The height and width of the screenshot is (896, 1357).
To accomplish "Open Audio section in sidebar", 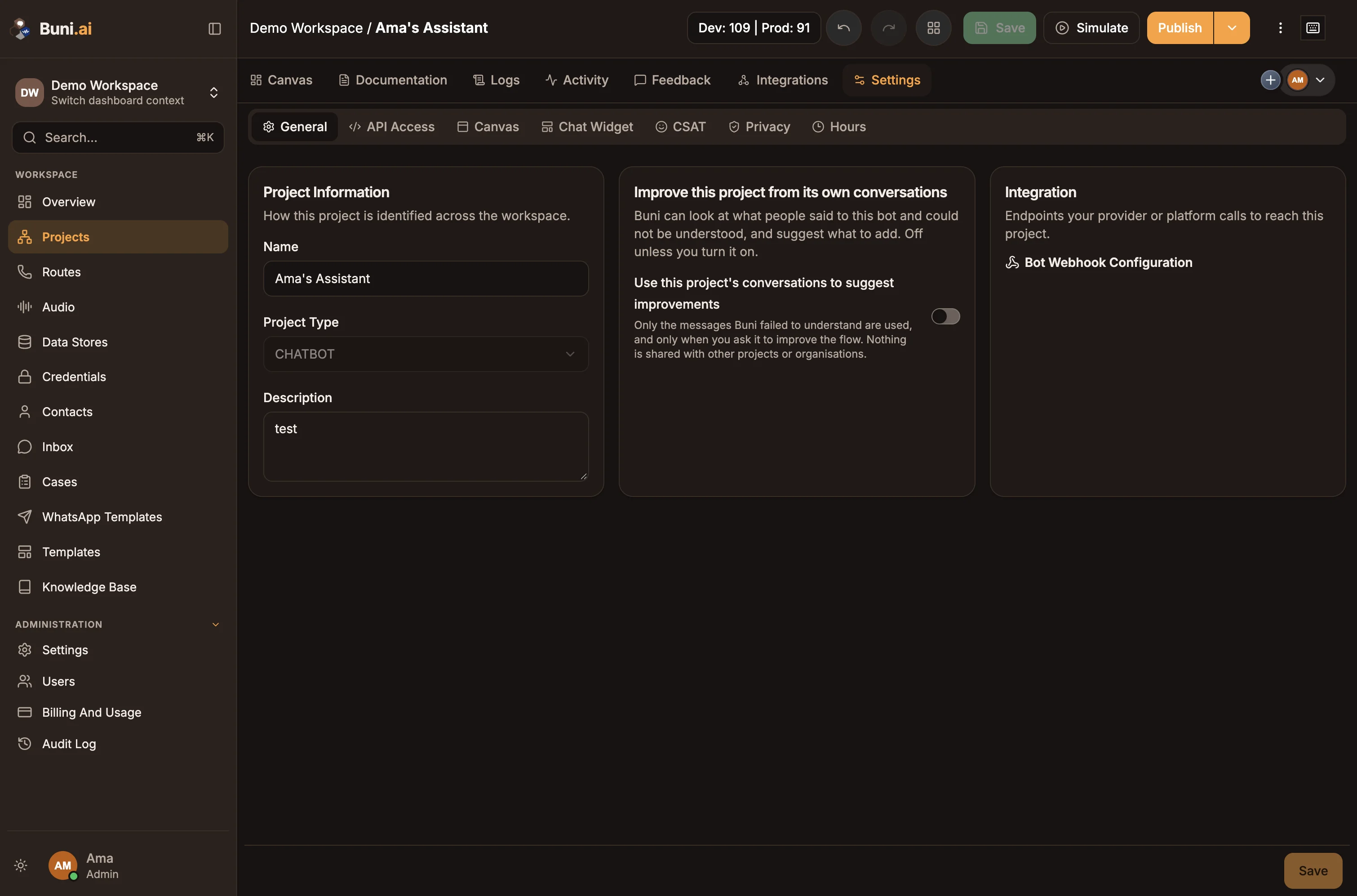I will pos(118,307).
